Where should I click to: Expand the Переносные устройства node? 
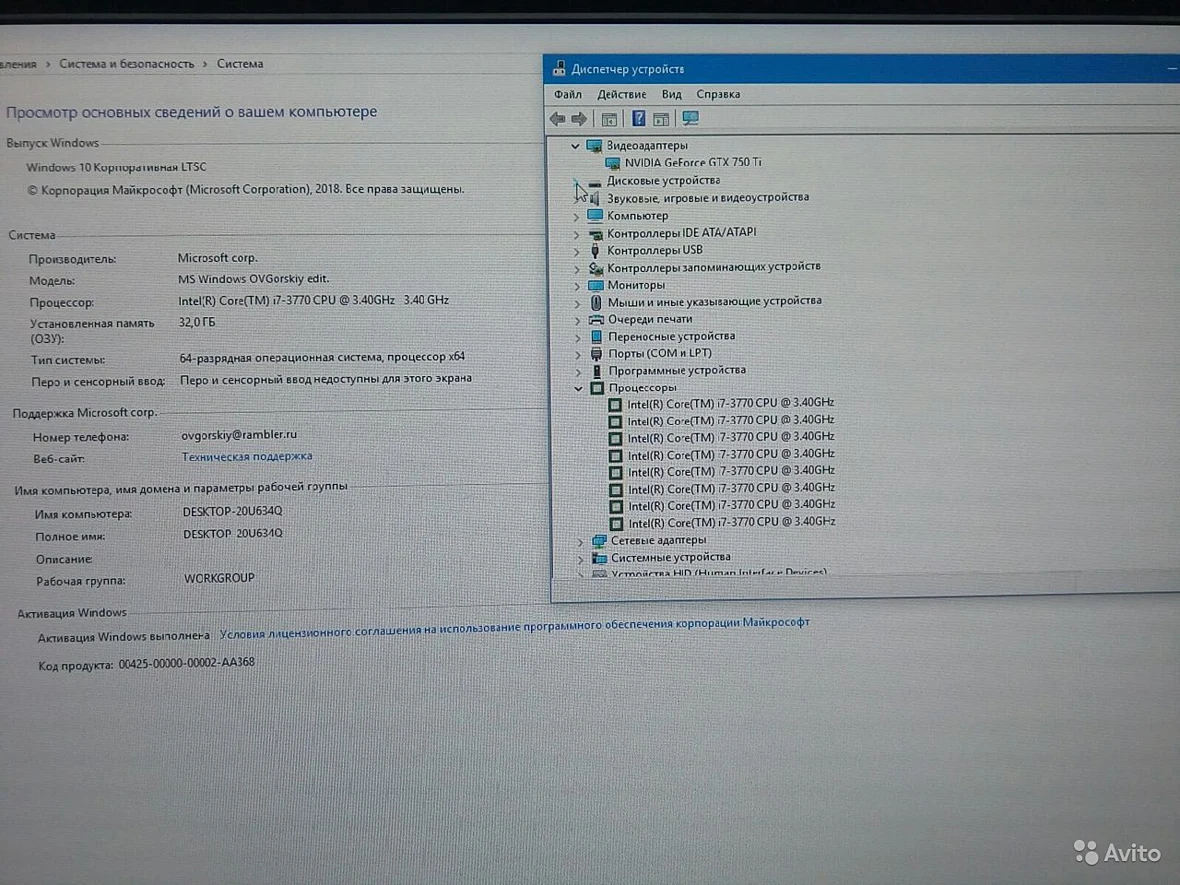(x=578, y=337)
